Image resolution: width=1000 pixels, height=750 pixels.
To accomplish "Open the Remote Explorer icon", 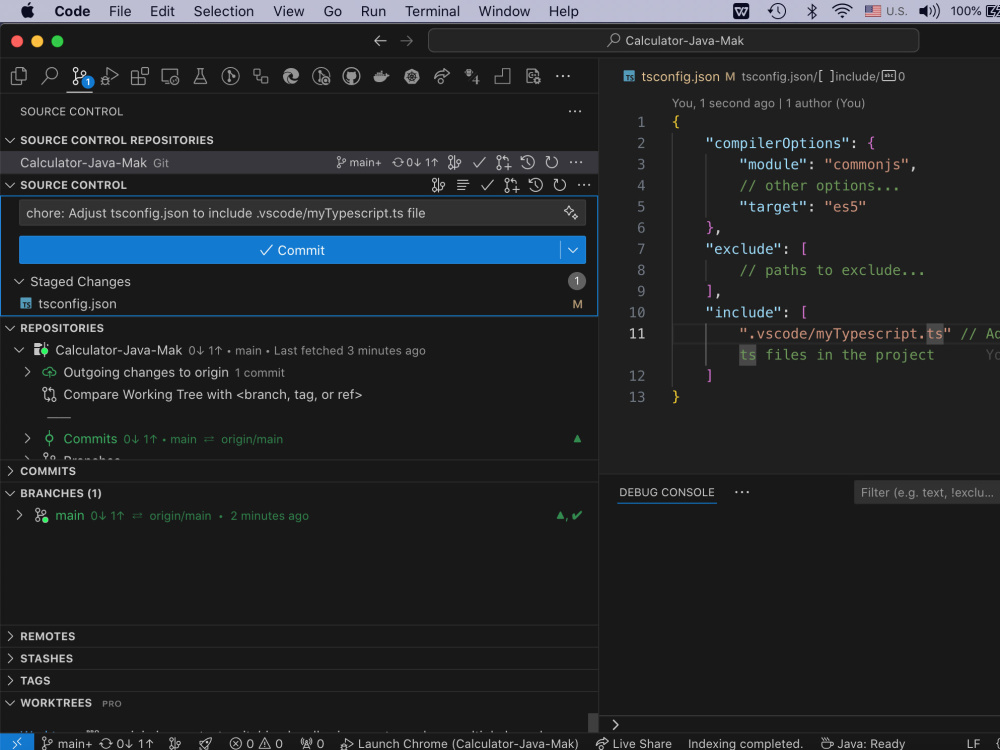I will click(170, 77).
